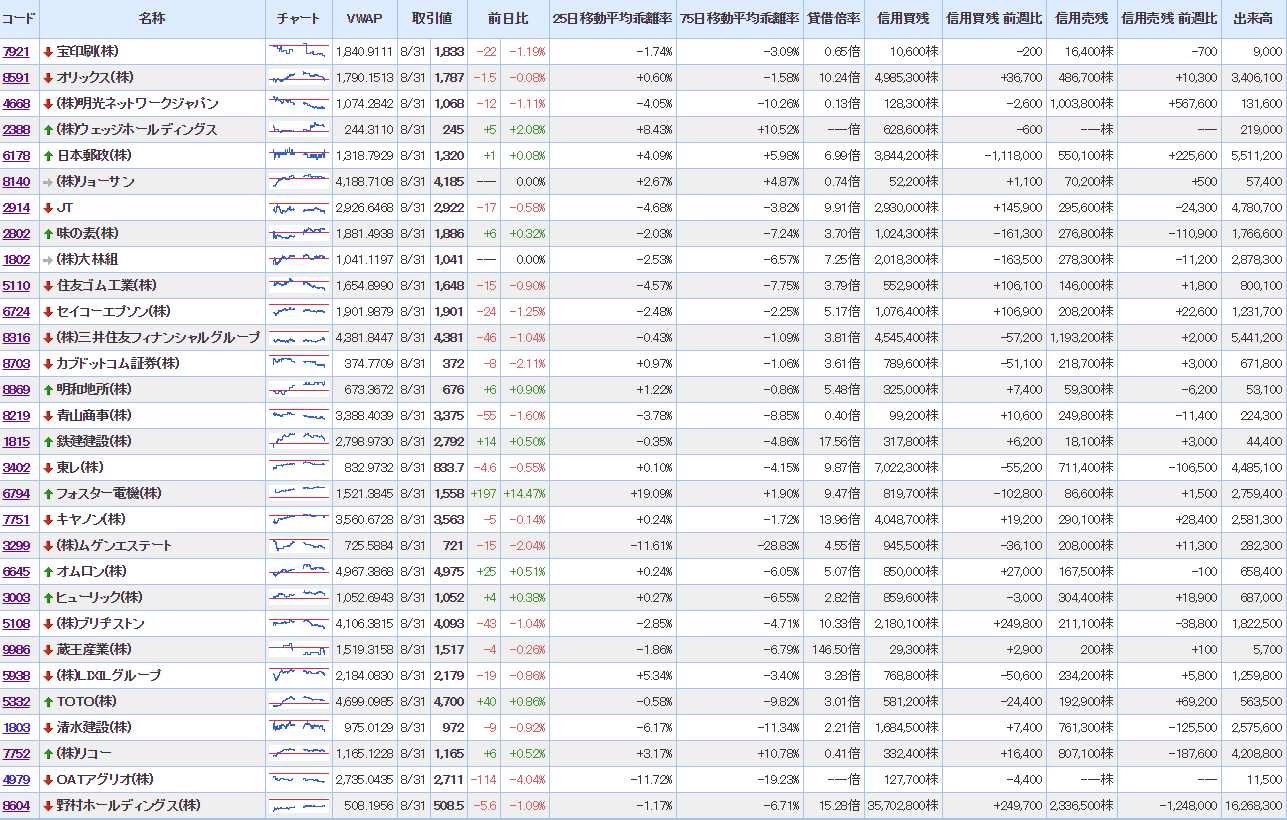Open stock code 7921 link
Viewport: 1287px width, 820px height.
16,52
